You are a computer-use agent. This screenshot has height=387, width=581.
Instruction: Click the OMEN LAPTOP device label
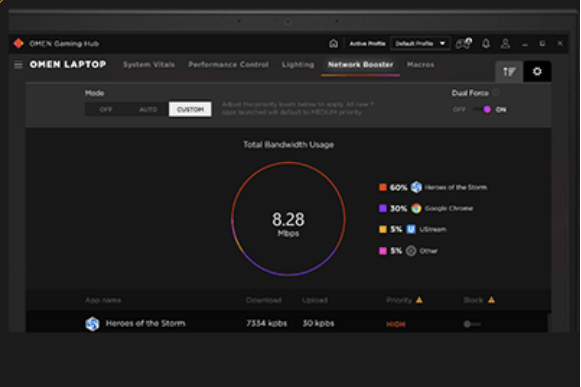click(x=68, y=64)
